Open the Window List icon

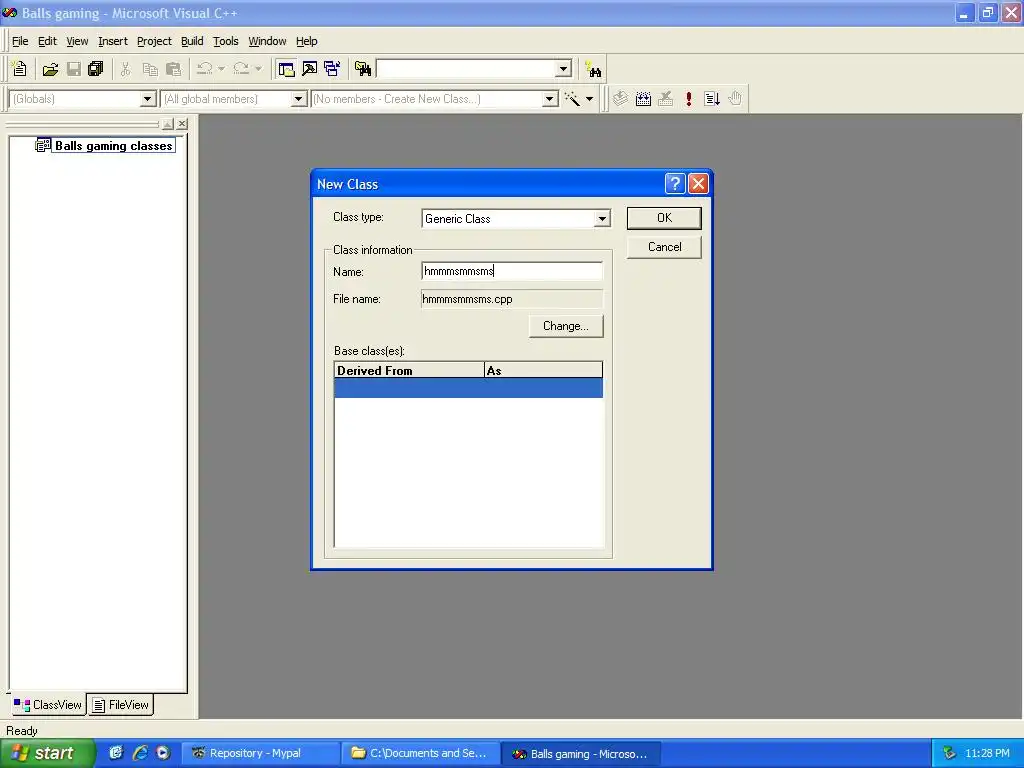332,69
